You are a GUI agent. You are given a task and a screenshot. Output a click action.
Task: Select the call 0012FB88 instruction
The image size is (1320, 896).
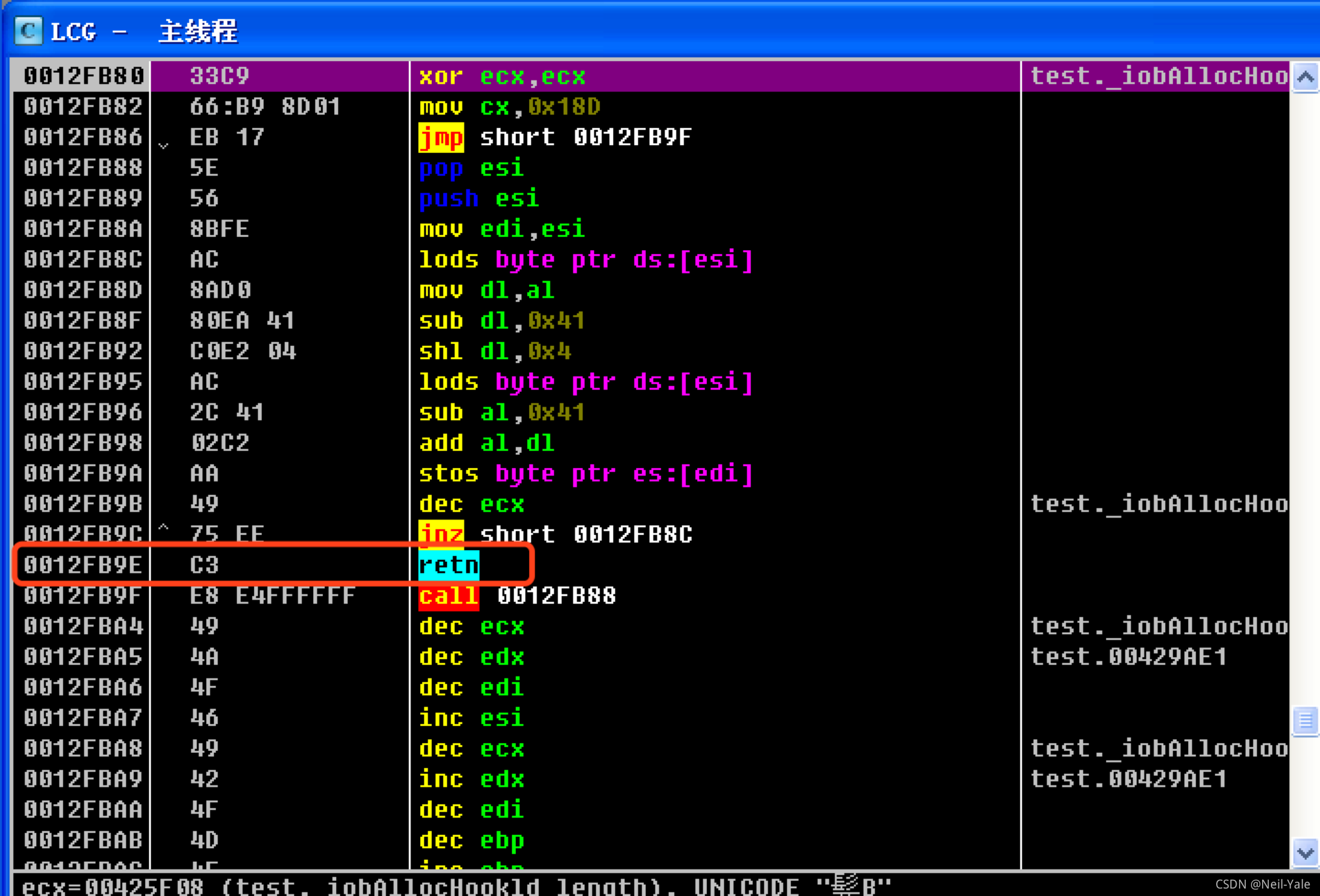pyautogui.click(x=517, y=595)
